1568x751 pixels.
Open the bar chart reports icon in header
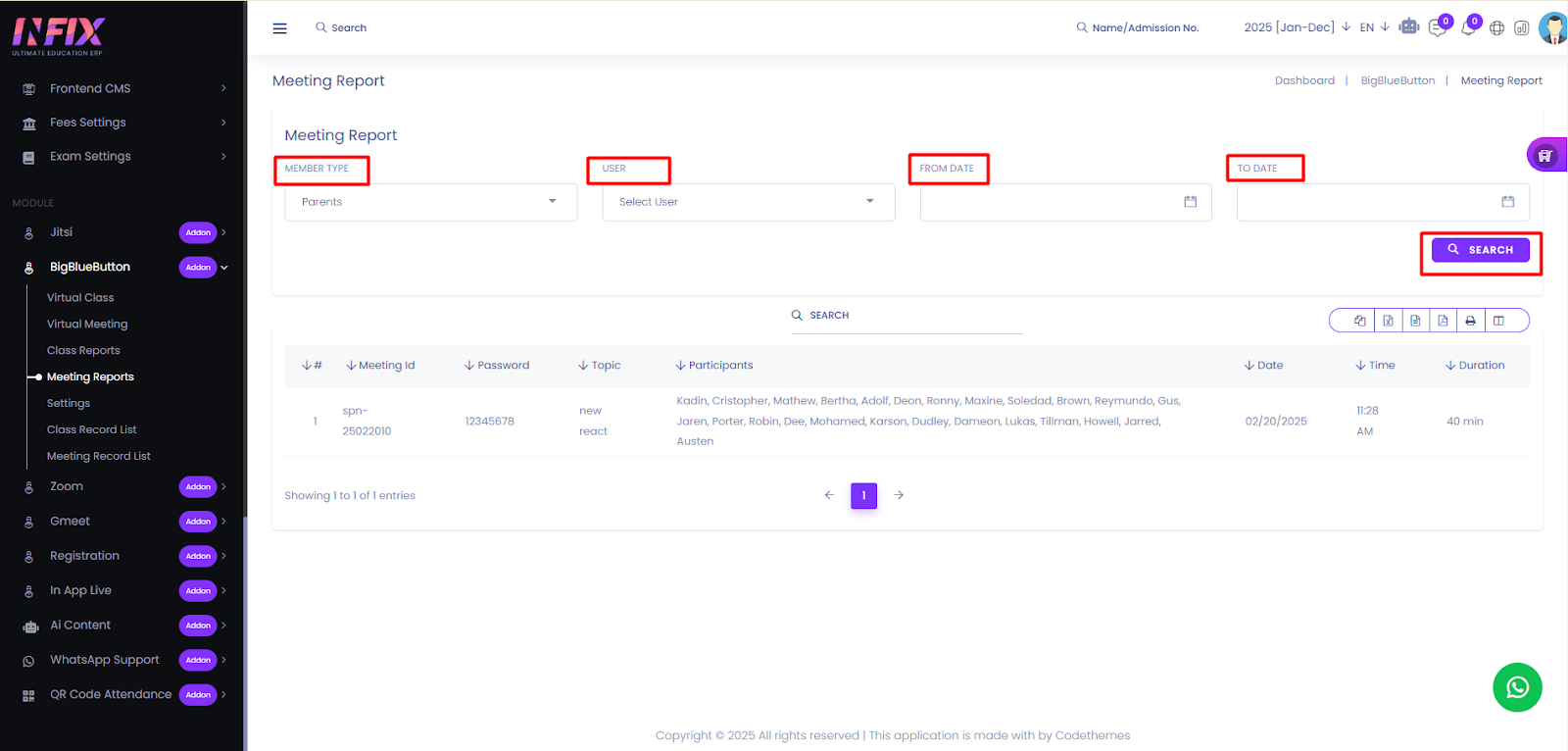pyautogui.click(x=1522, y=28)
